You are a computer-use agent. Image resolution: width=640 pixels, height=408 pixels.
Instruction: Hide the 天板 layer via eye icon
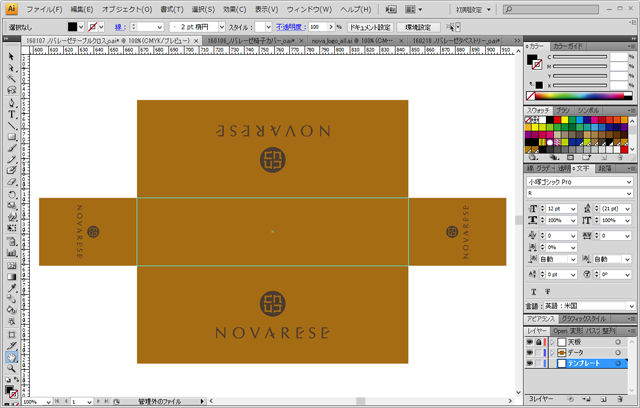click(529, 342)
